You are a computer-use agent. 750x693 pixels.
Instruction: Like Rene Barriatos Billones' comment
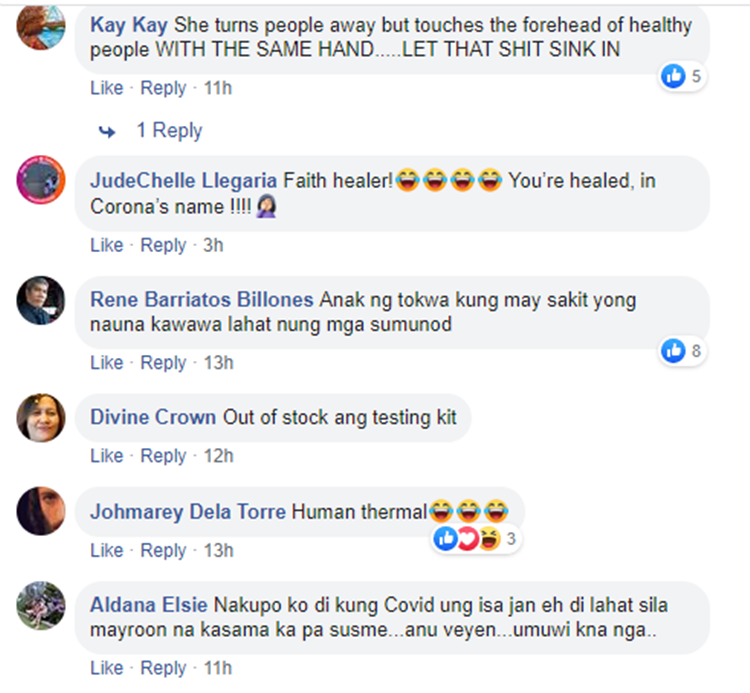coord(107,363)
